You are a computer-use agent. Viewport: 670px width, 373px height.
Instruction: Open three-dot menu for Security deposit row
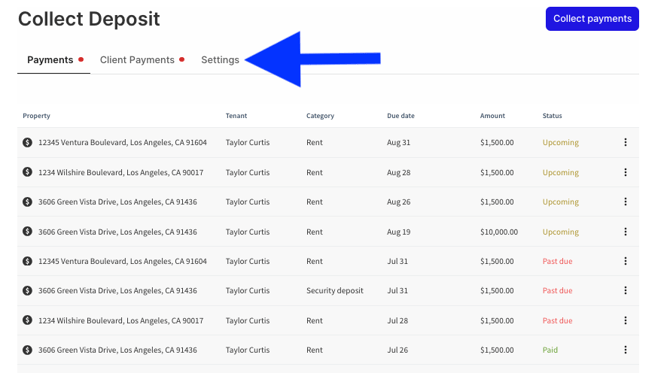pyautogui.click(x=625, y=291)
